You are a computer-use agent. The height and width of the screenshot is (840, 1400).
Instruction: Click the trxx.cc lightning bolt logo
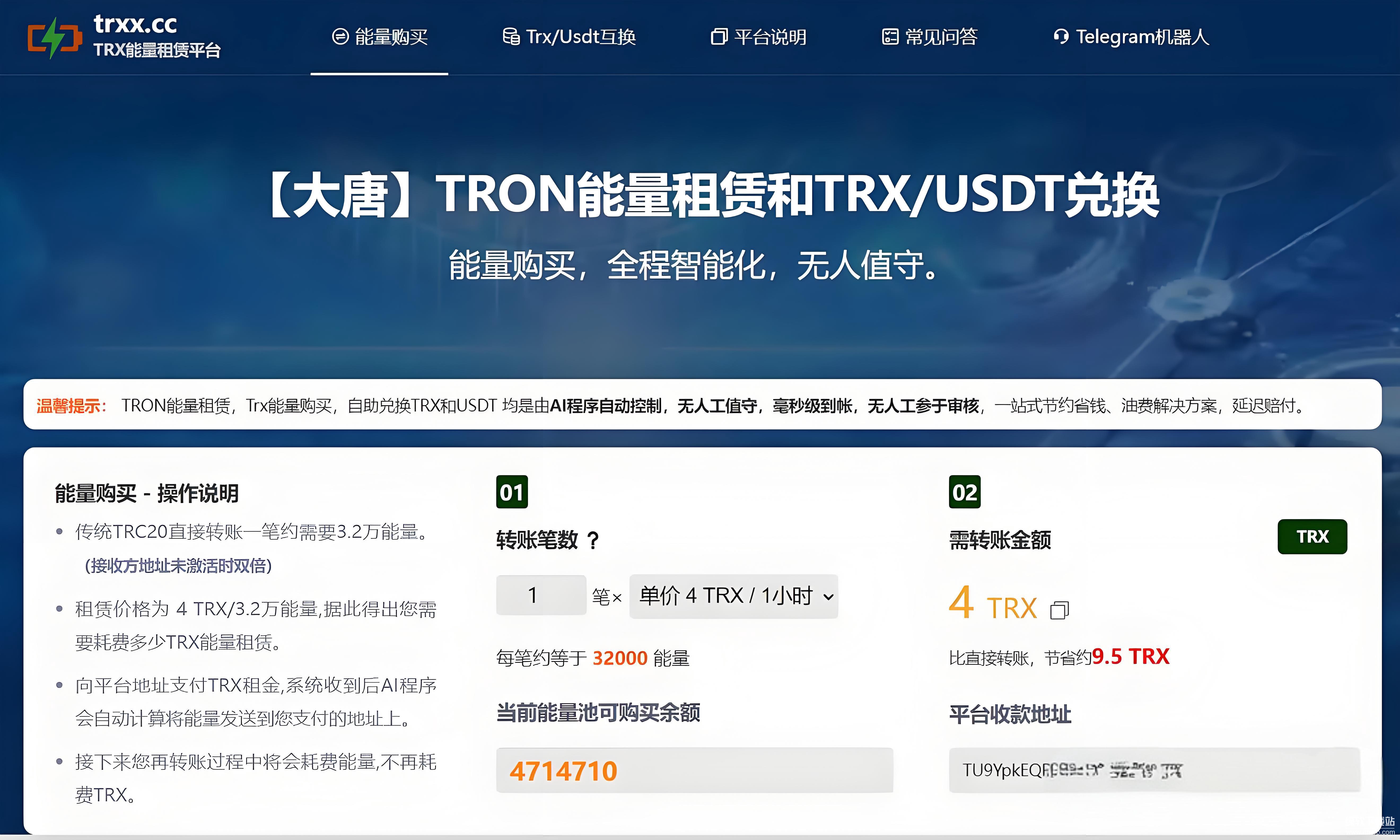coord(54,37)
